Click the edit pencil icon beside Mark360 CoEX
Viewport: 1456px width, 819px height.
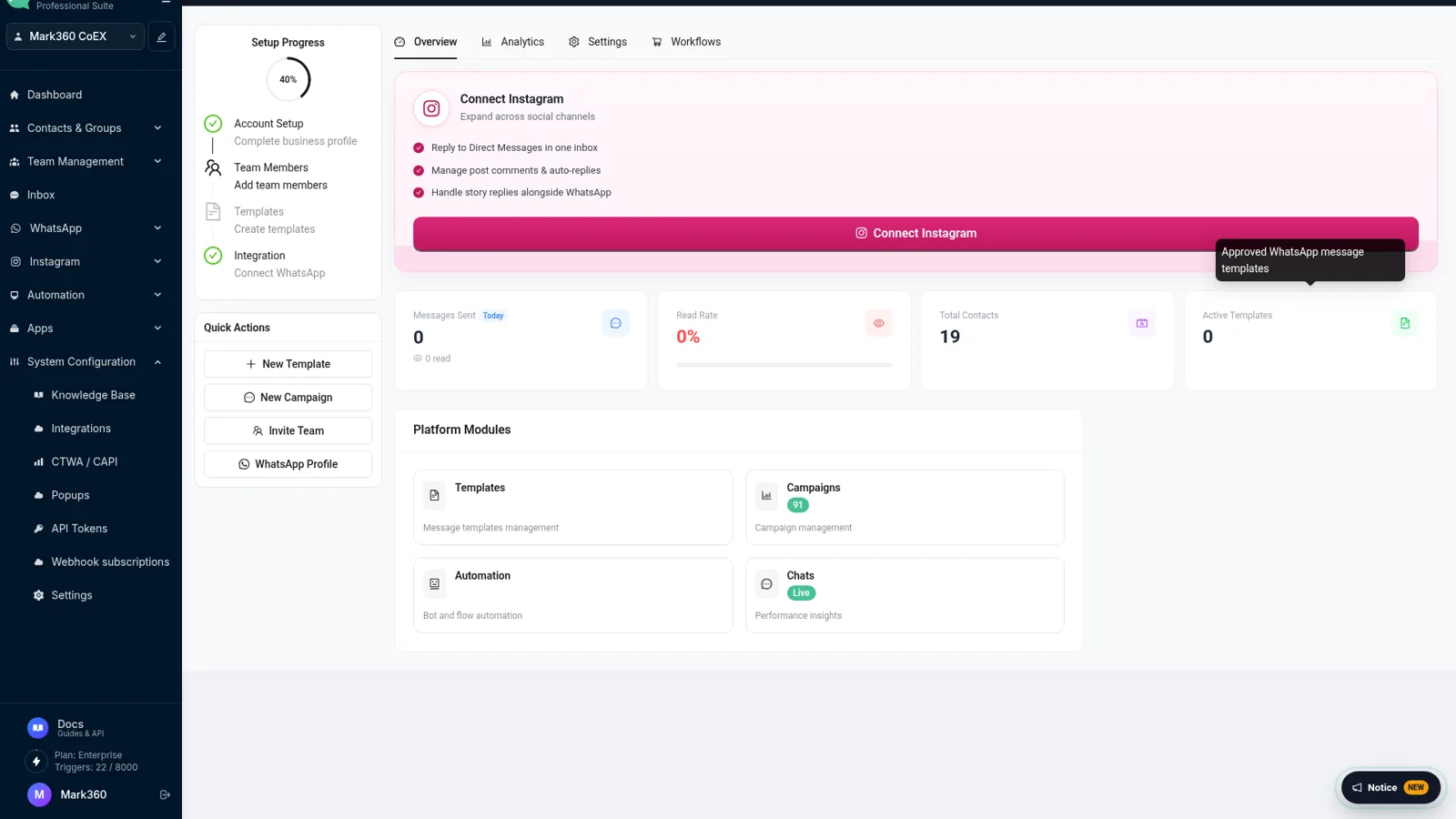[x=161, y=36]
